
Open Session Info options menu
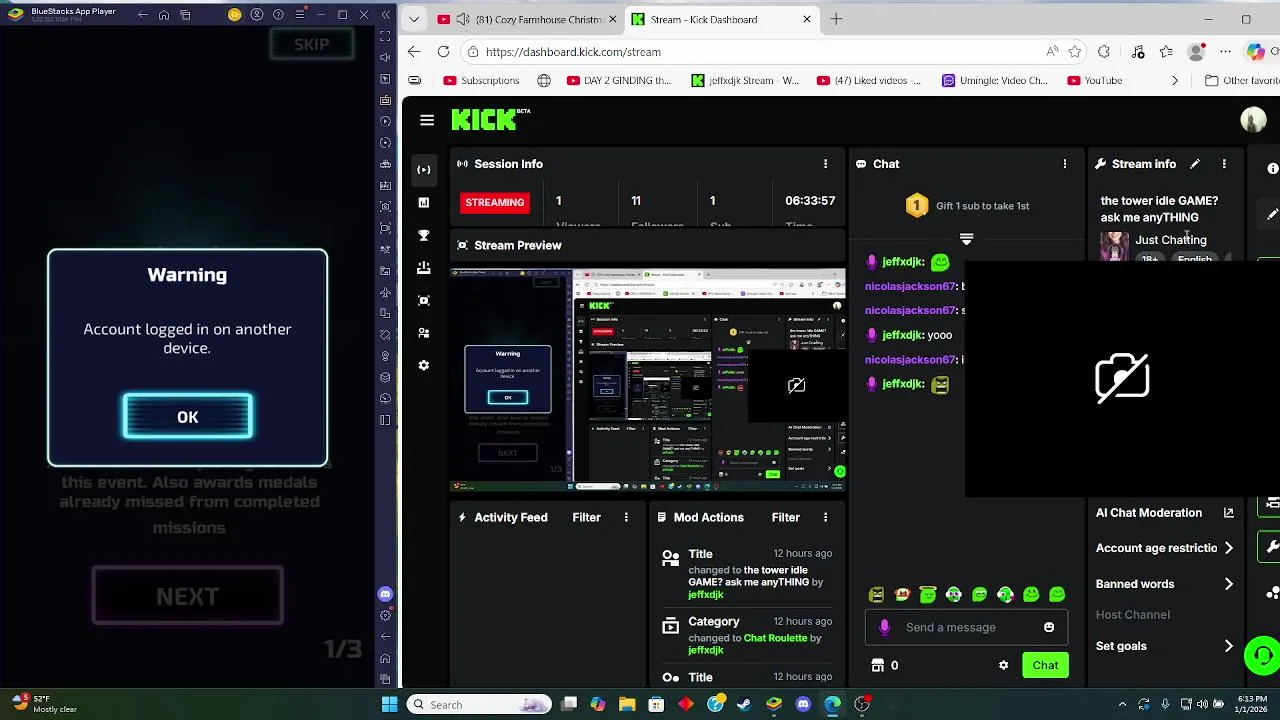[825, 164]
